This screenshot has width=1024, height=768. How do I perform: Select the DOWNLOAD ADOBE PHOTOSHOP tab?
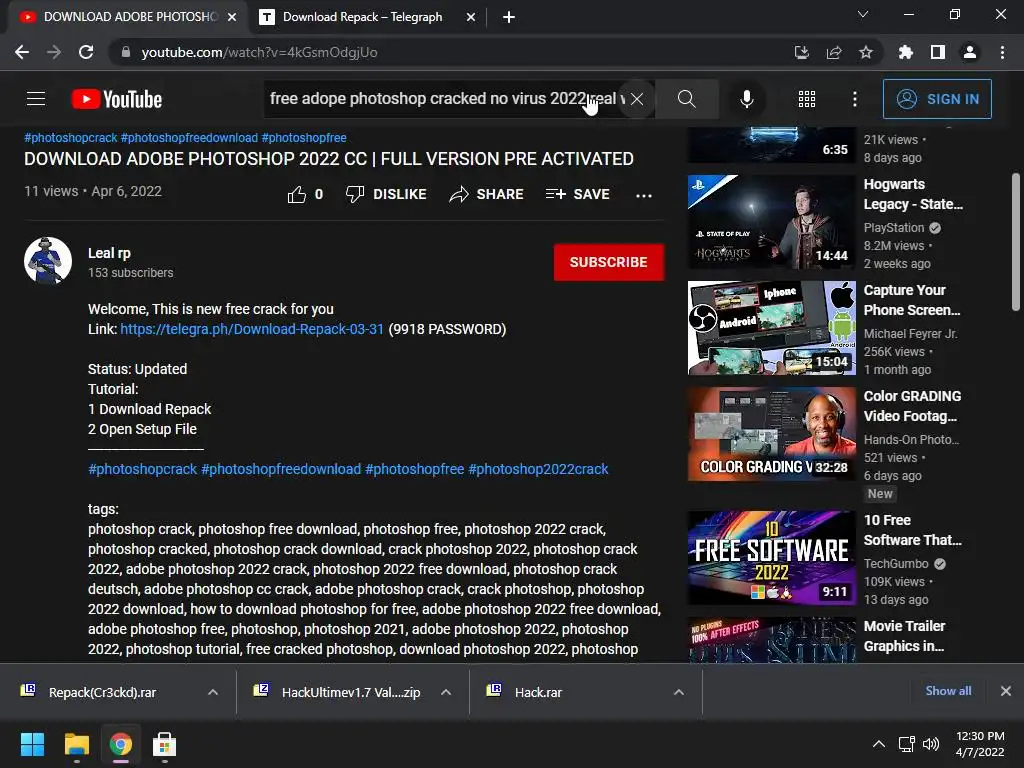[x=124, y=17]
